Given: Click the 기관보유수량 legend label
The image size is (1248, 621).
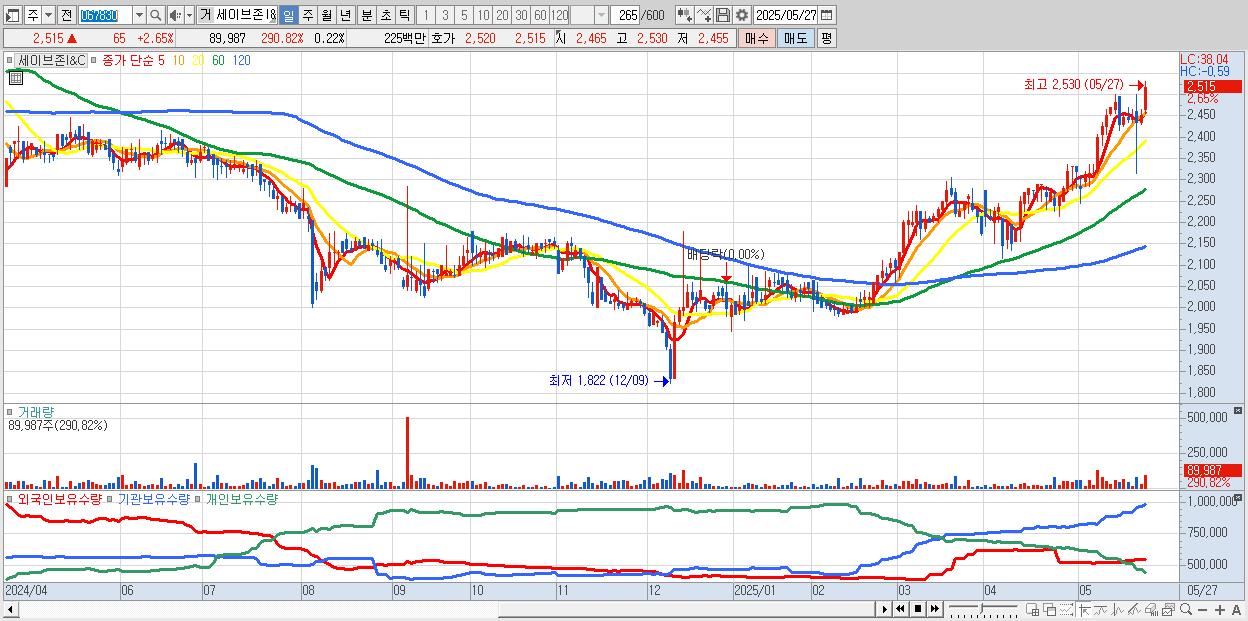Looking at the screenshot, I should point(154,498).
